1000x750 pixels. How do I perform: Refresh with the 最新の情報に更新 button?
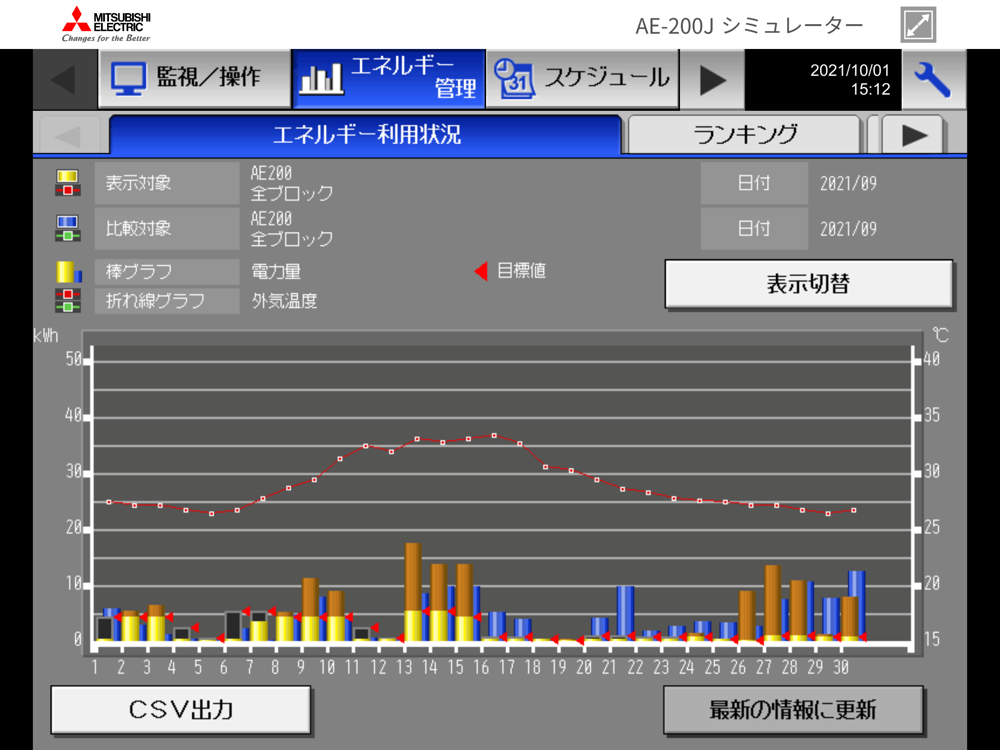793,709
